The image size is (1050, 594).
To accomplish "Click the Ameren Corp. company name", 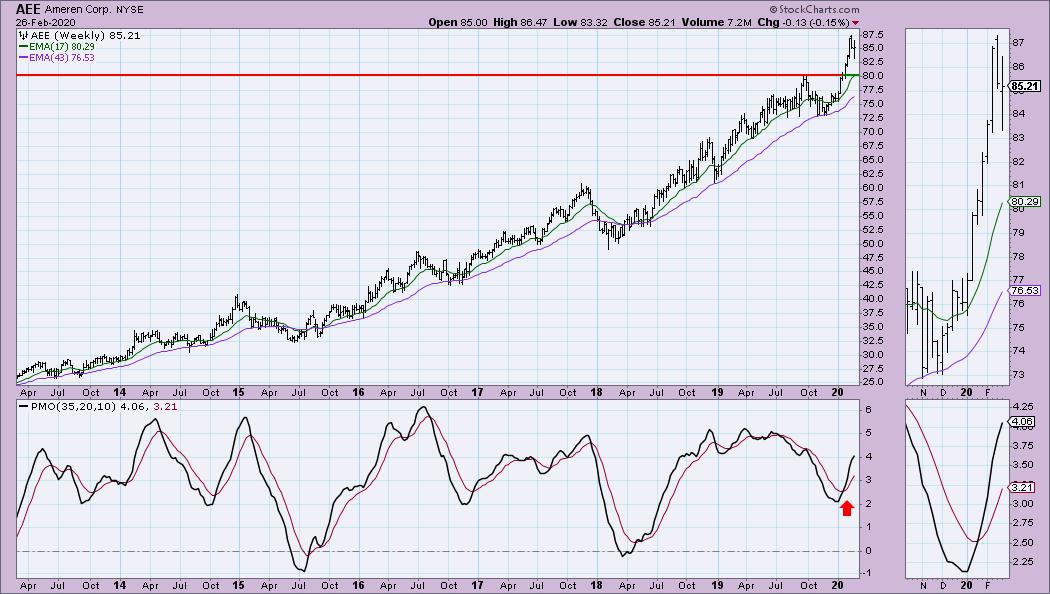I will pos(76,10).
